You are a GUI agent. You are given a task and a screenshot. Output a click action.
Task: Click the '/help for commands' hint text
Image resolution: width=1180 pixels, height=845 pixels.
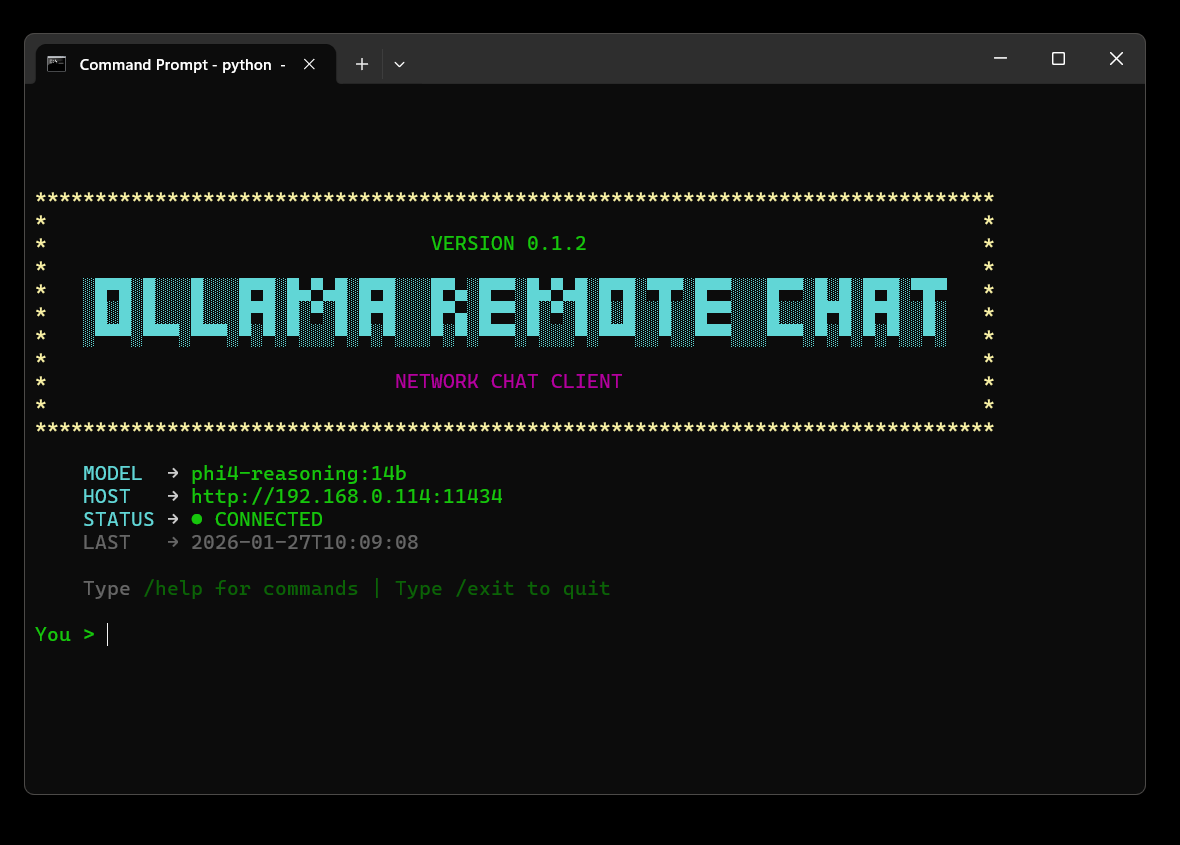(251, 588)
